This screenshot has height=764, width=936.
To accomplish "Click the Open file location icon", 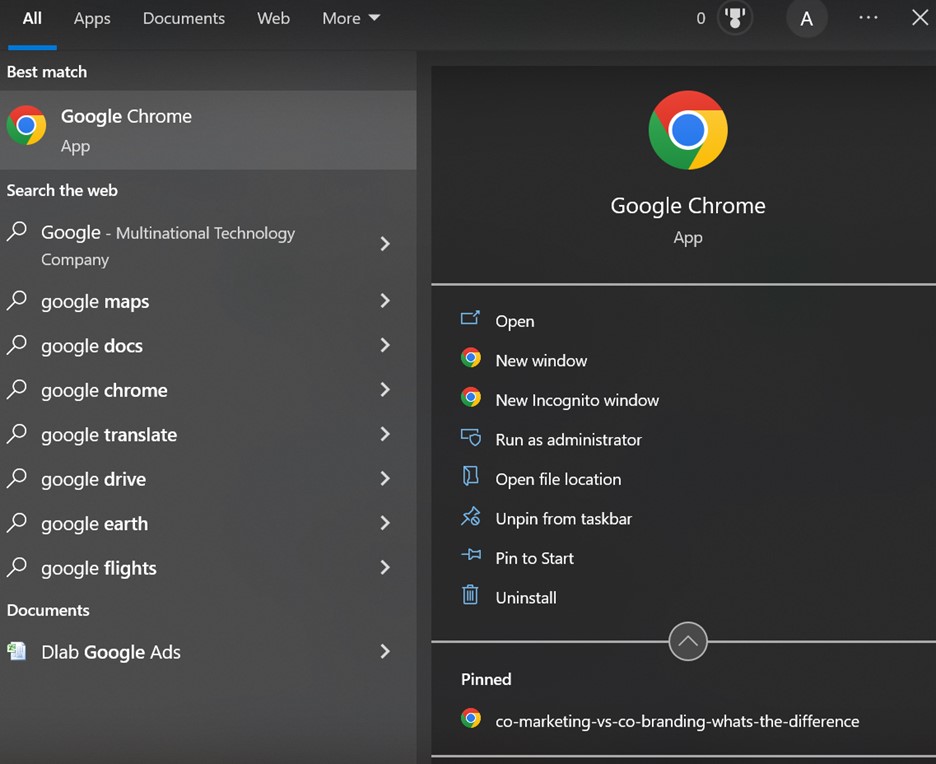I will click(x=470, y=477).
